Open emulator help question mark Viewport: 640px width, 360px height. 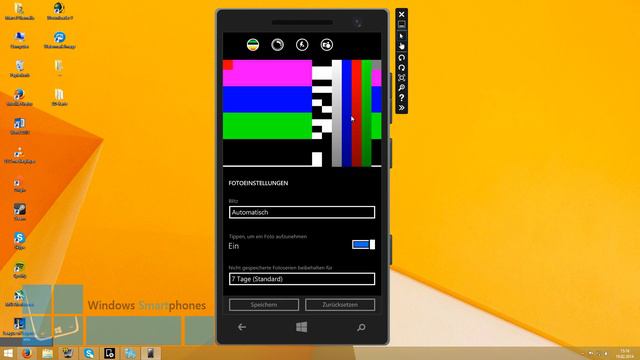click(x=402, y=98)
